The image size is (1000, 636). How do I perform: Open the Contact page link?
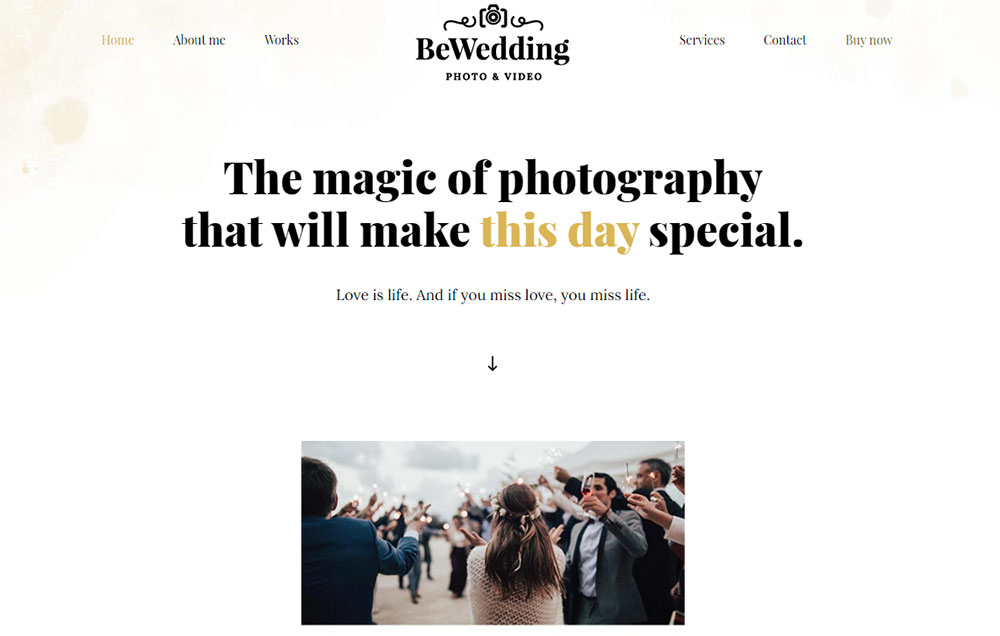784,40
